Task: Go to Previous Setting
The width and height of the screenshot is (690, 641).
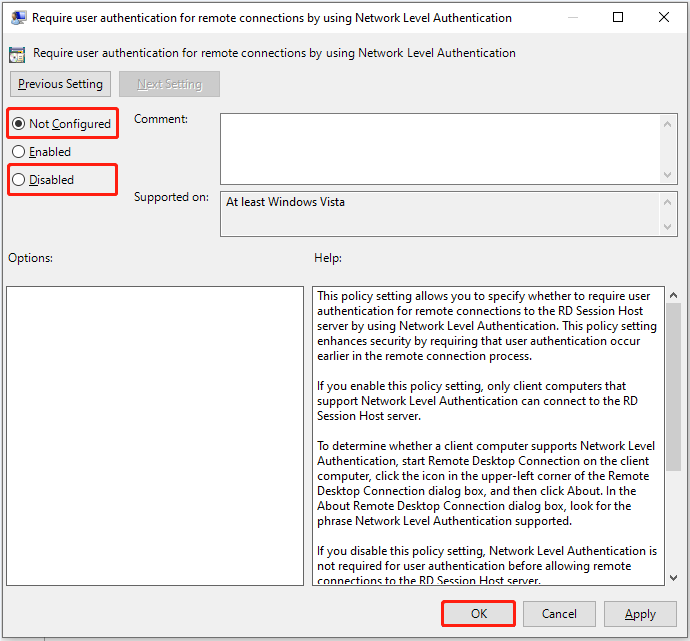Action: click(x=61, y=84)
